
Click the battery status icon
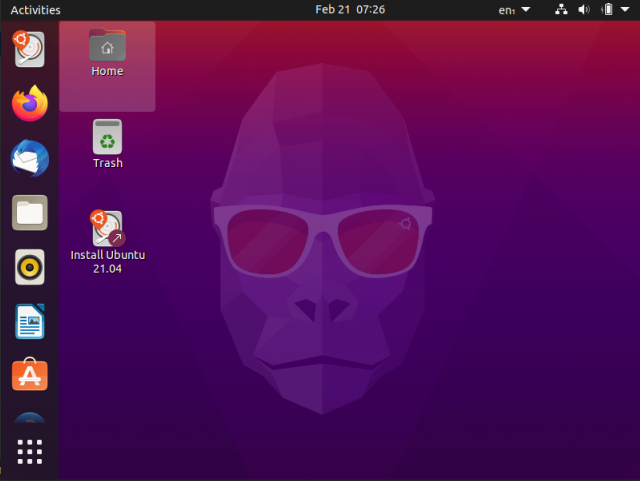click(x=607, y=9)
